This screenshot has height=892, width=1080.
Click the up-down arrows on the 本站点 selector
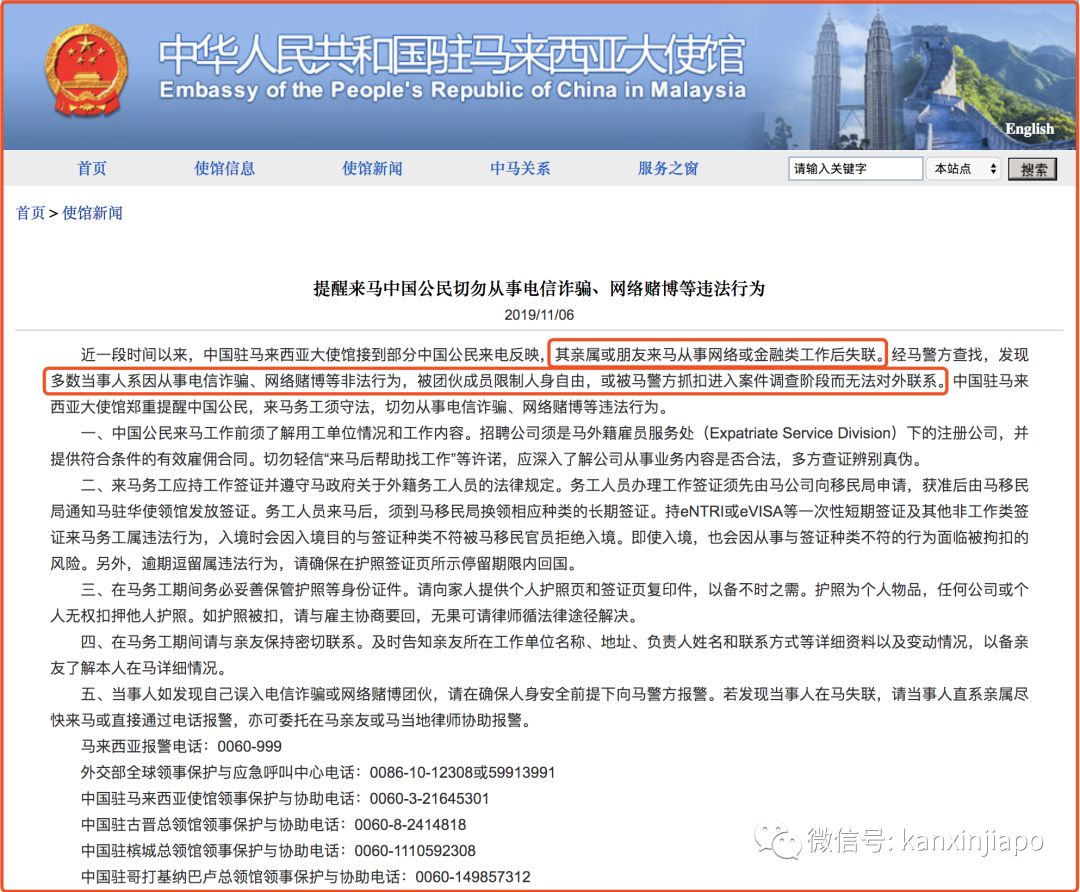(x=990, y=169)
